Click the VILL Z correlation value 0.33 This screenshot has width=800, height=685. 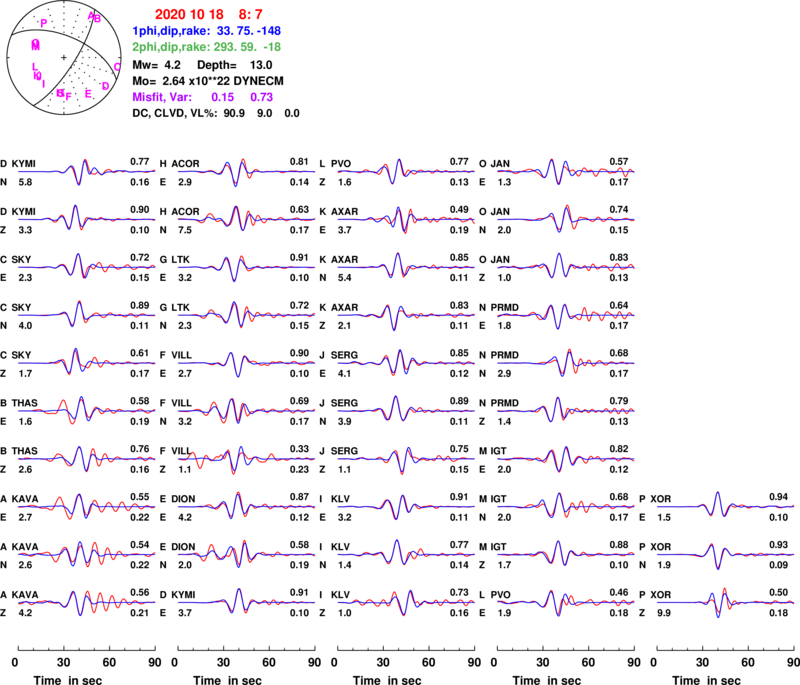pyautogui.click(x=299, y=449)
